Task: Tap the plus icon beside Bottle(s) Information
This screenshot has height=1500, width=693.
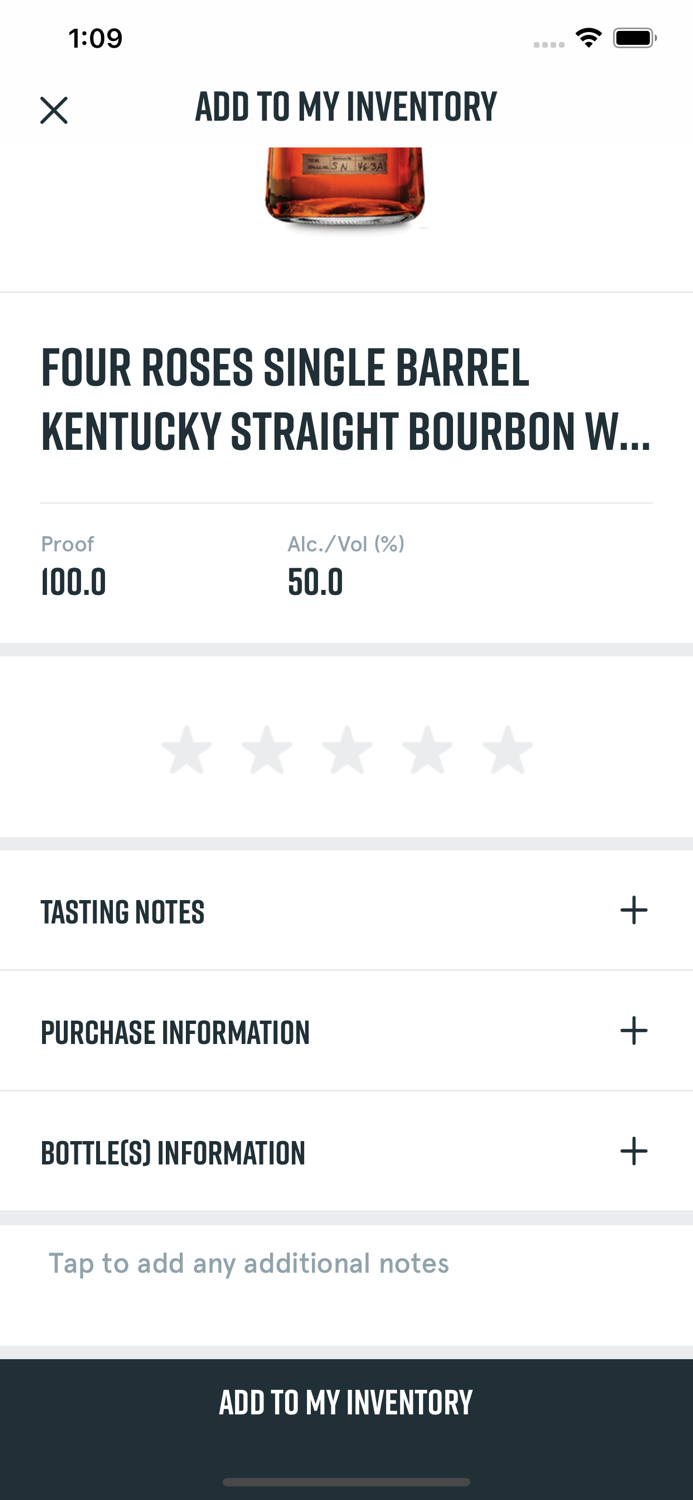Action: [634, 1151]
